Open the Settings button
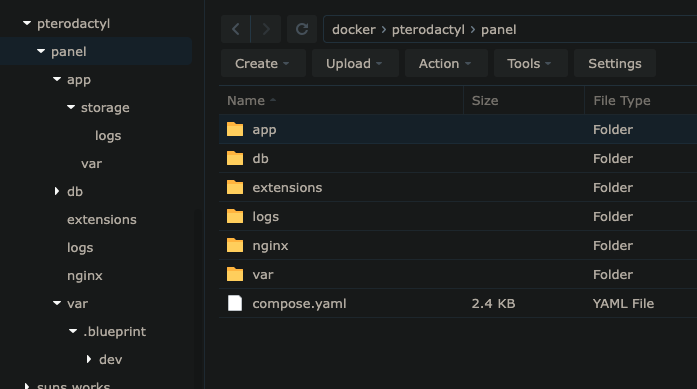Viewport: 697px width, 389px height. pyautogui.click(x=615, y=64)
